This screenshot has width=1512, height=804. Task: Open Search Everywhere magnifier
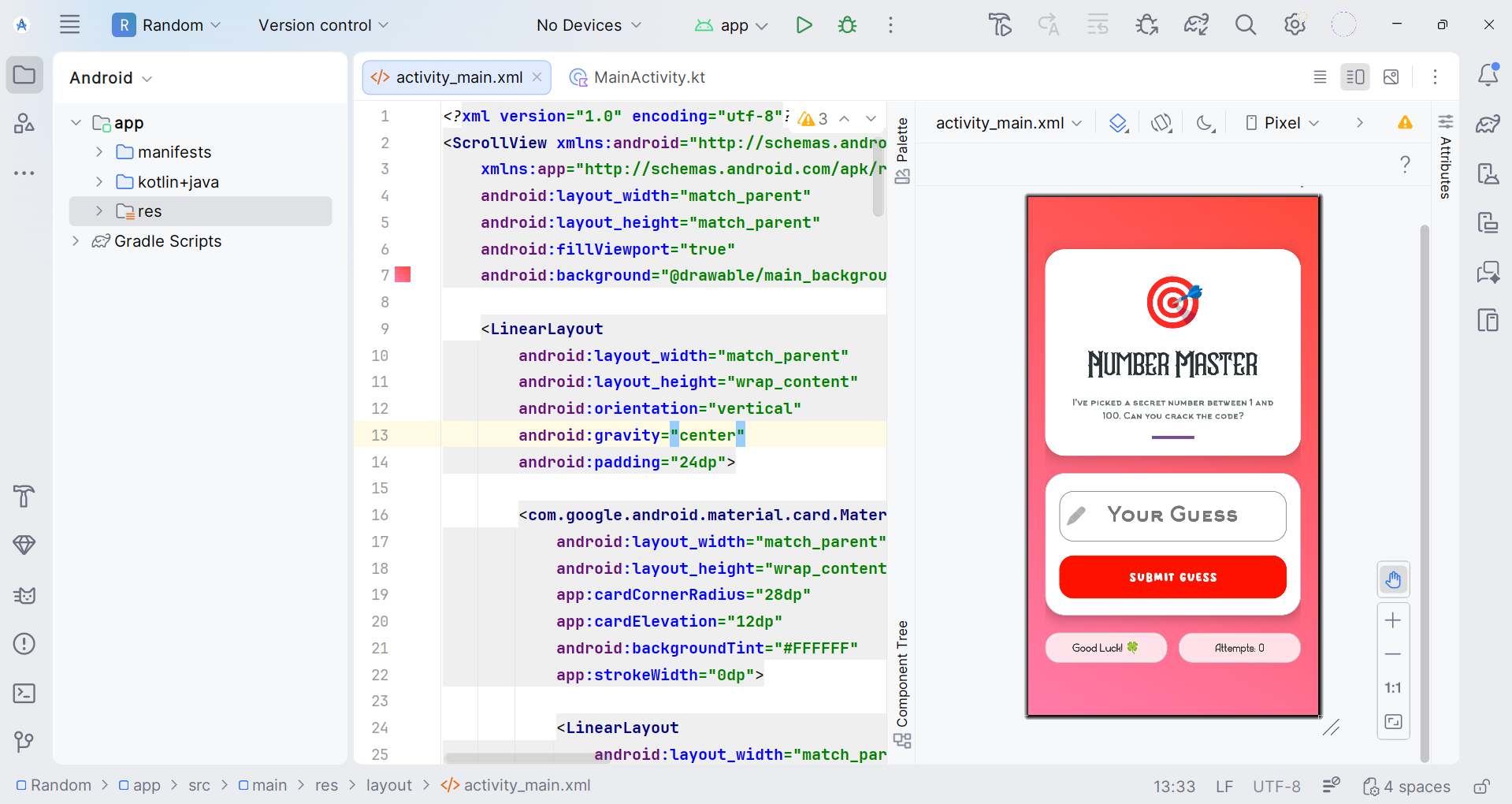(1246, 25)
